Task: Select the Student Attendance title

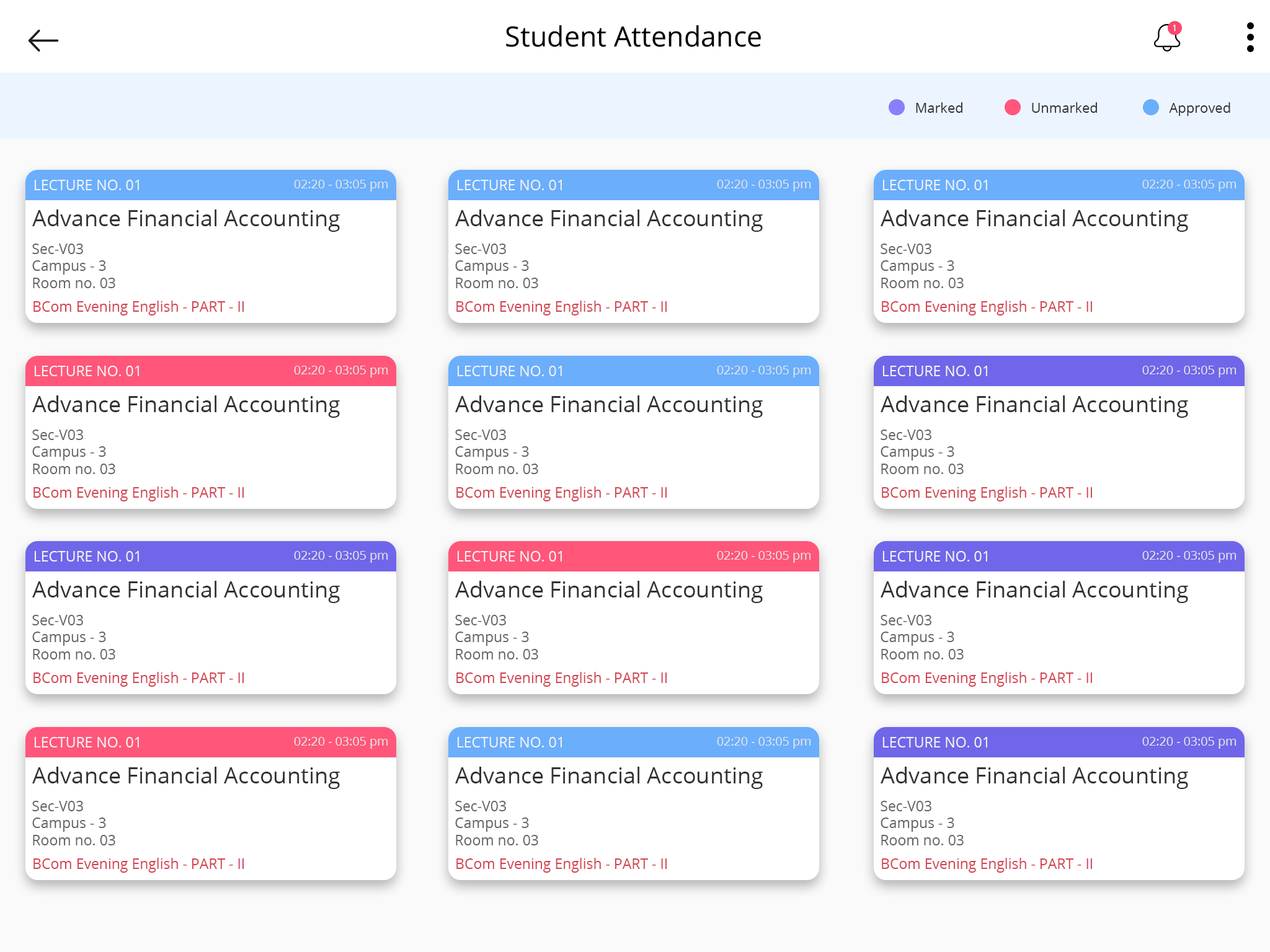Action: pos(634,37)
